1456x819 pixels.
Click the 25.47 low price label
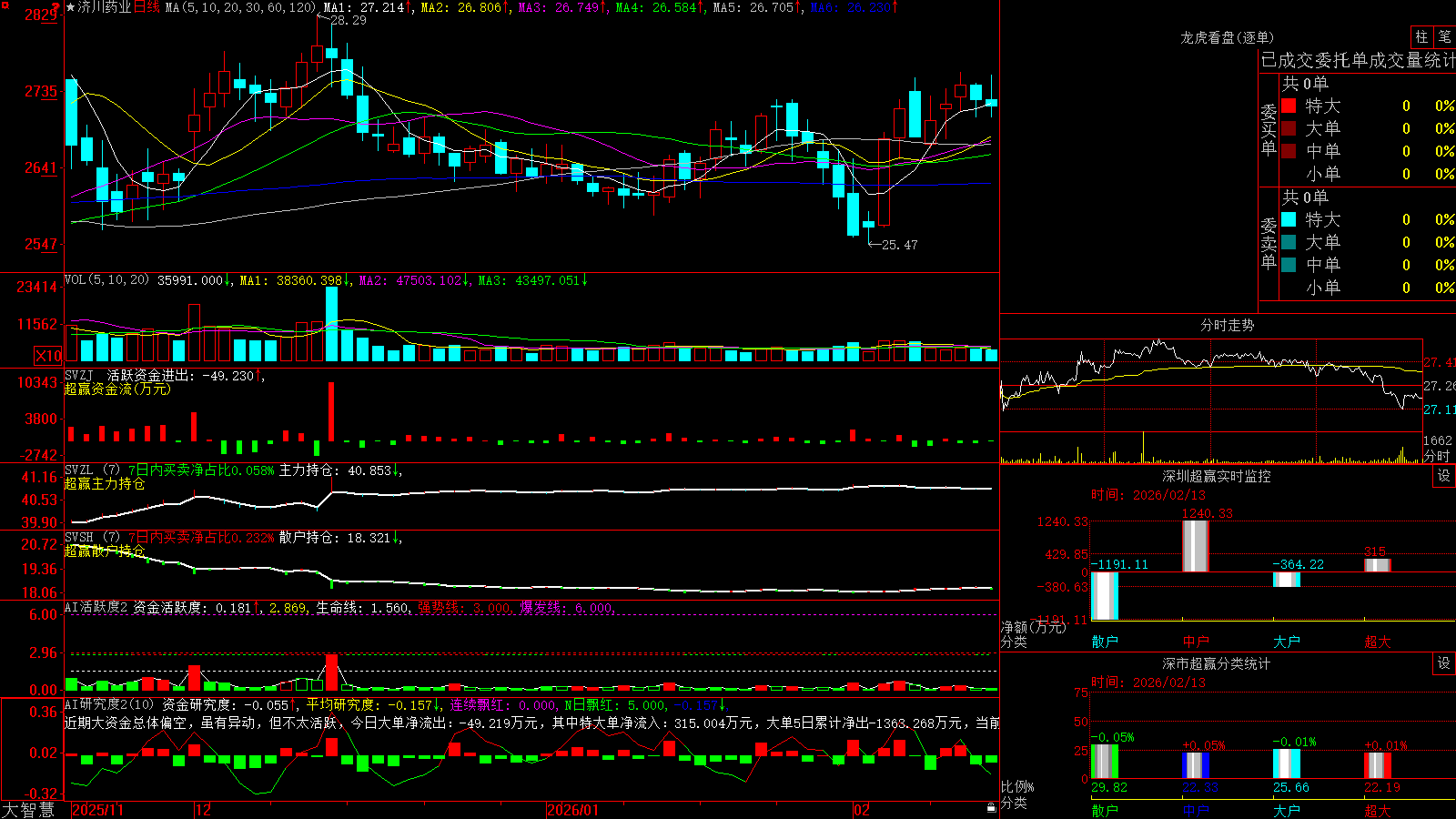click(x=900, y=245)
